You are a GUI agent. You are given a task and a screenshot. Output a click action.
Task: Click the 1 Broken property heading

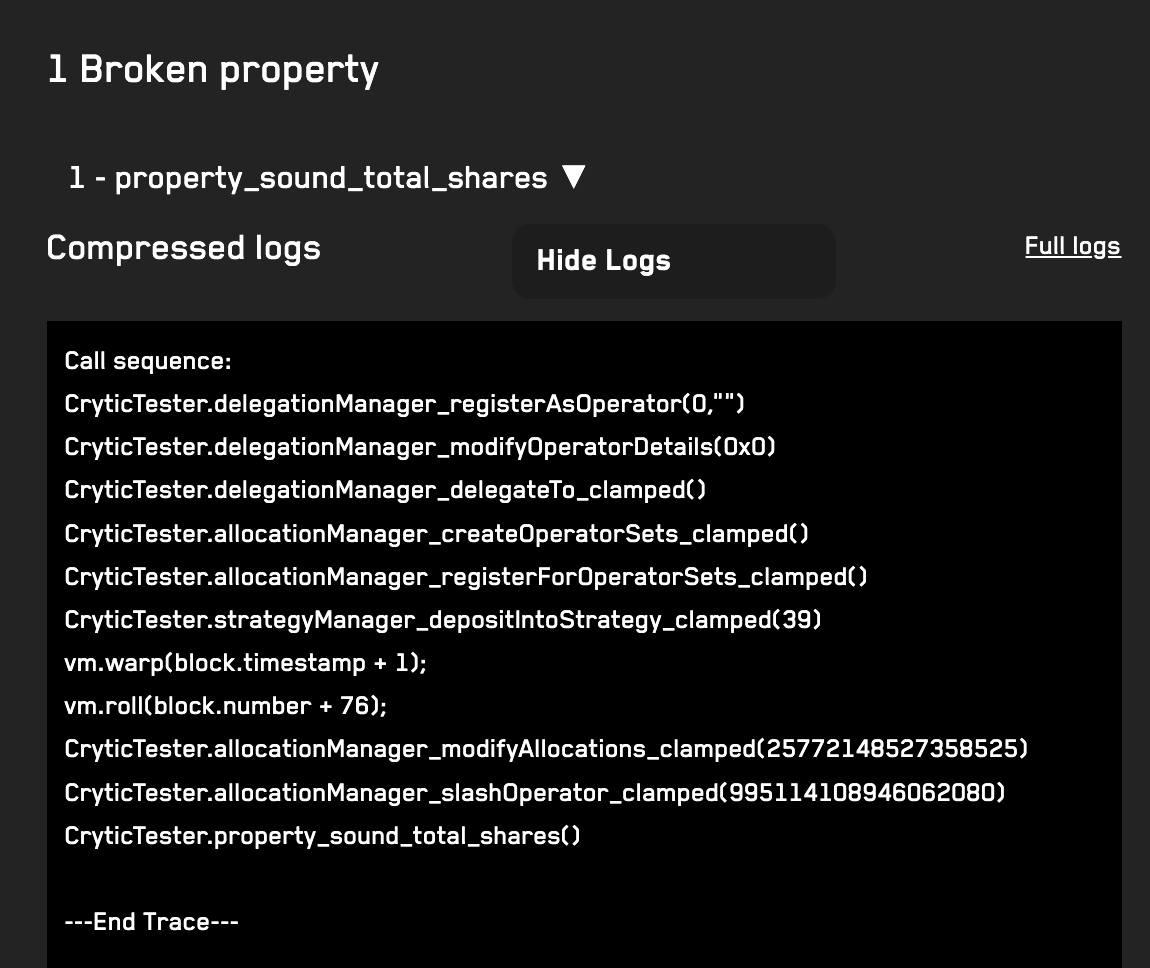(x=213, y=70)
